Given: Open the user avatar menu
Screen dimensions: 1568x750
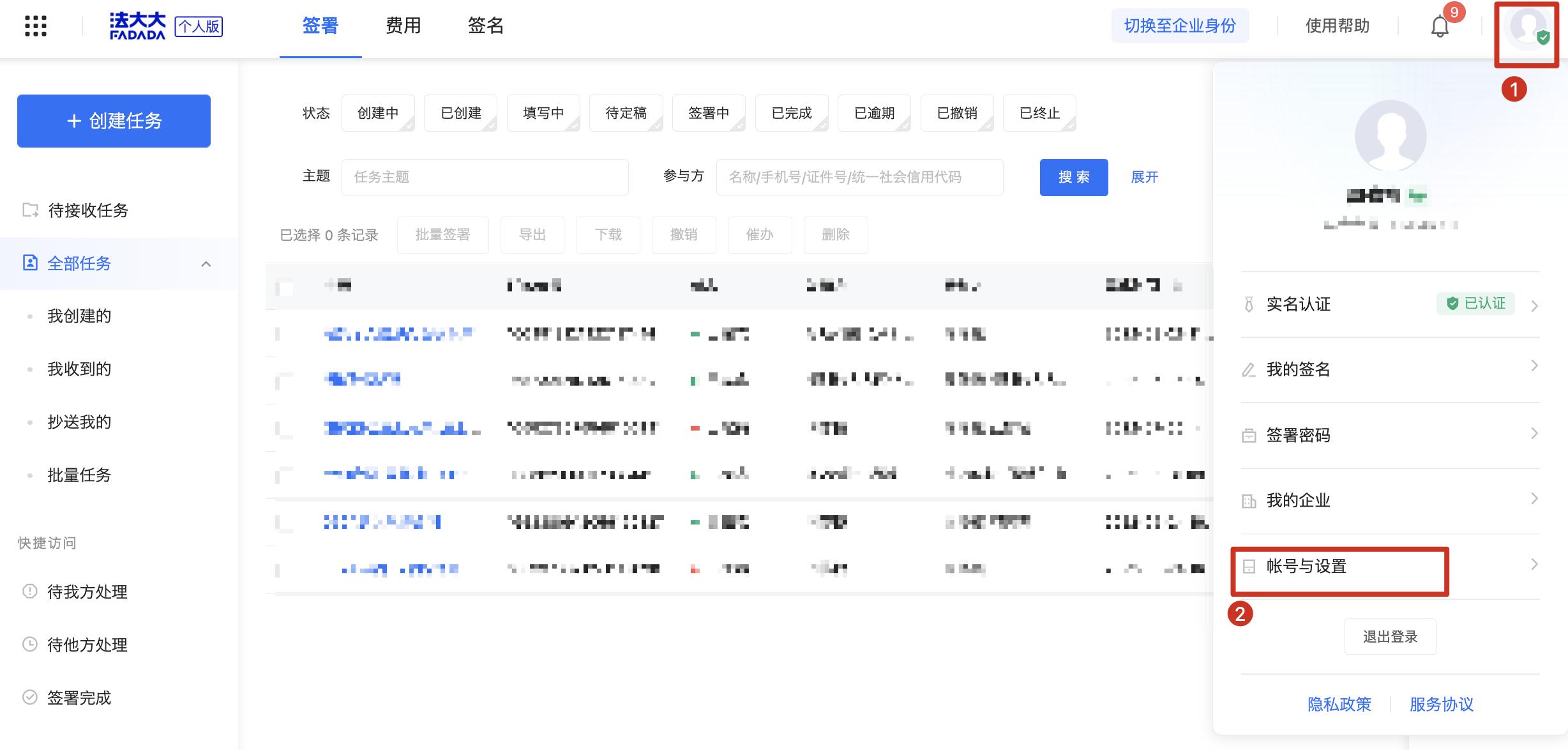Looking at the screenshot, I should [x=1527, y=28].
